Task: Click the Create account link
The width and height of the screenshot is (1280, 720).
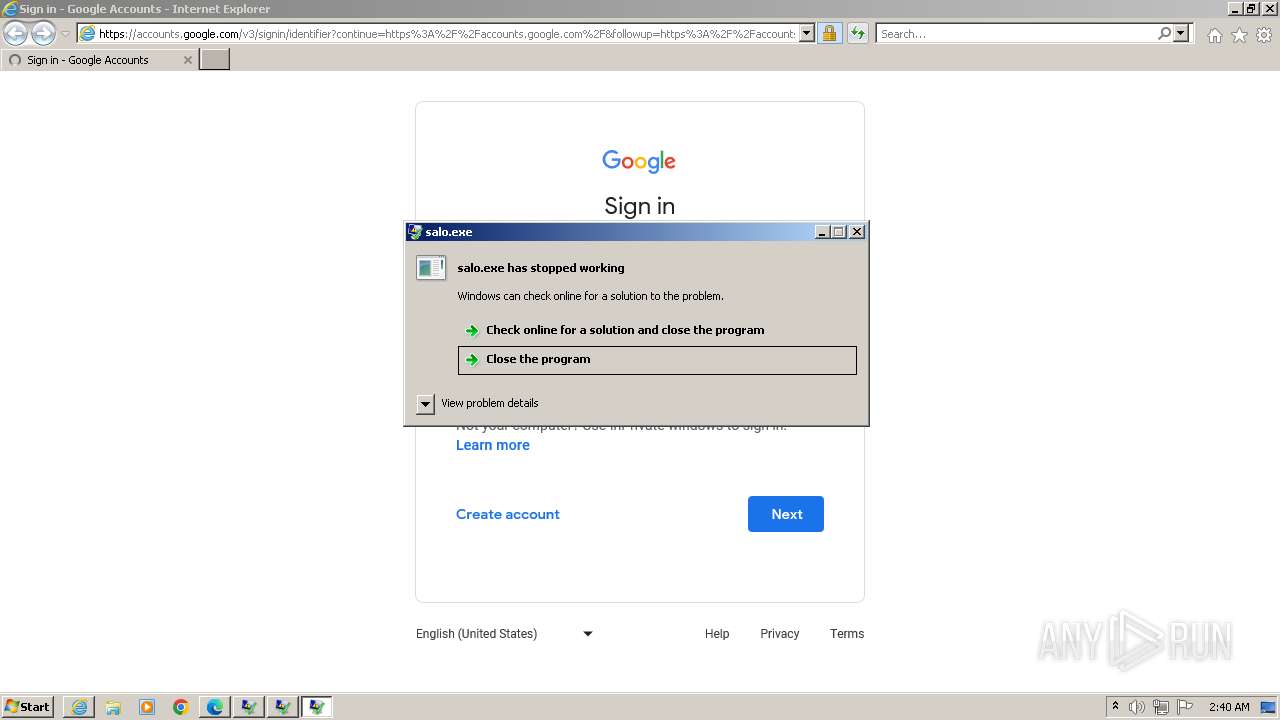Action: 508,514
